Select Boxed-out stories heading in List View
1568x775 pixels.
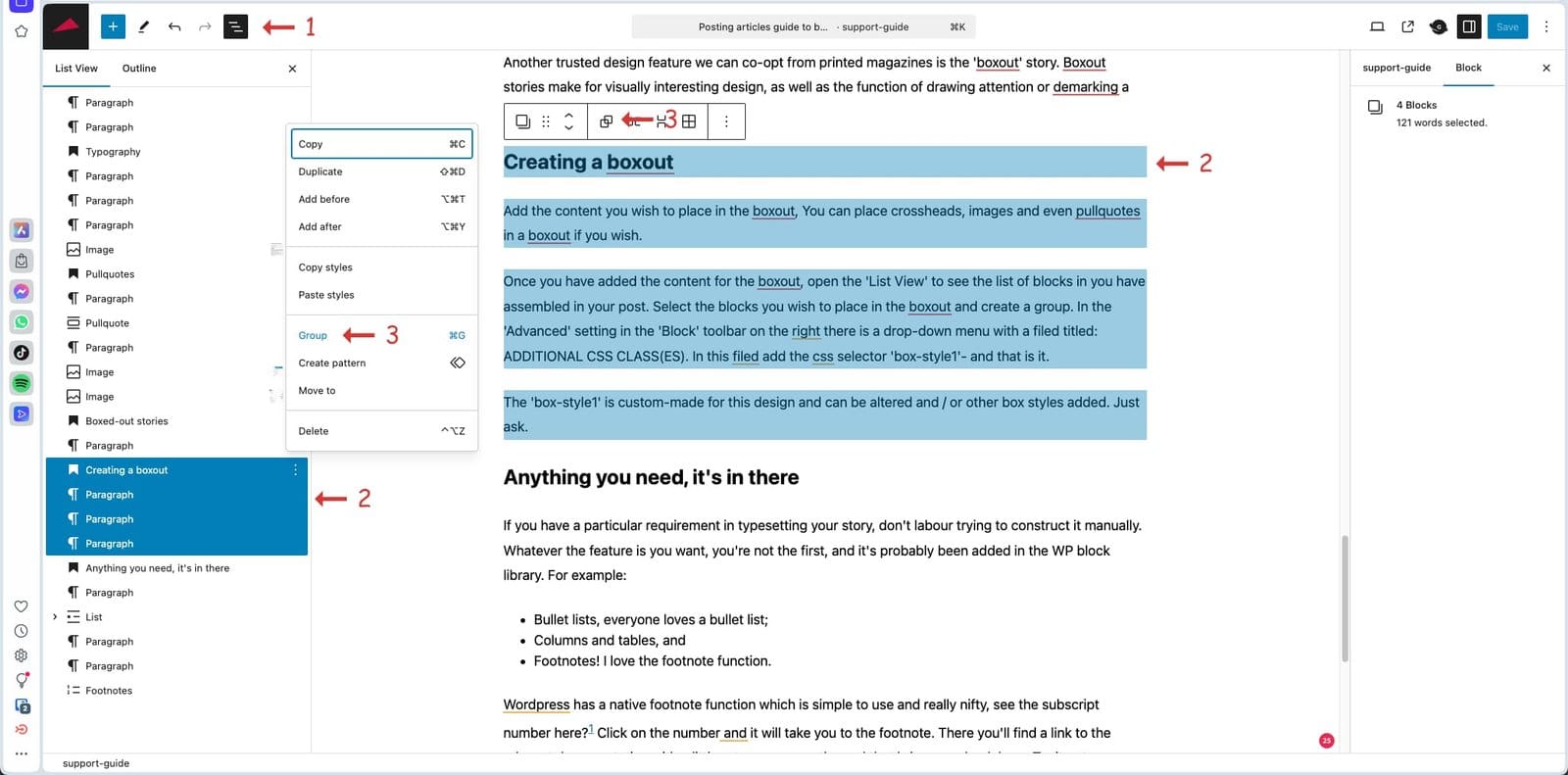176,421
